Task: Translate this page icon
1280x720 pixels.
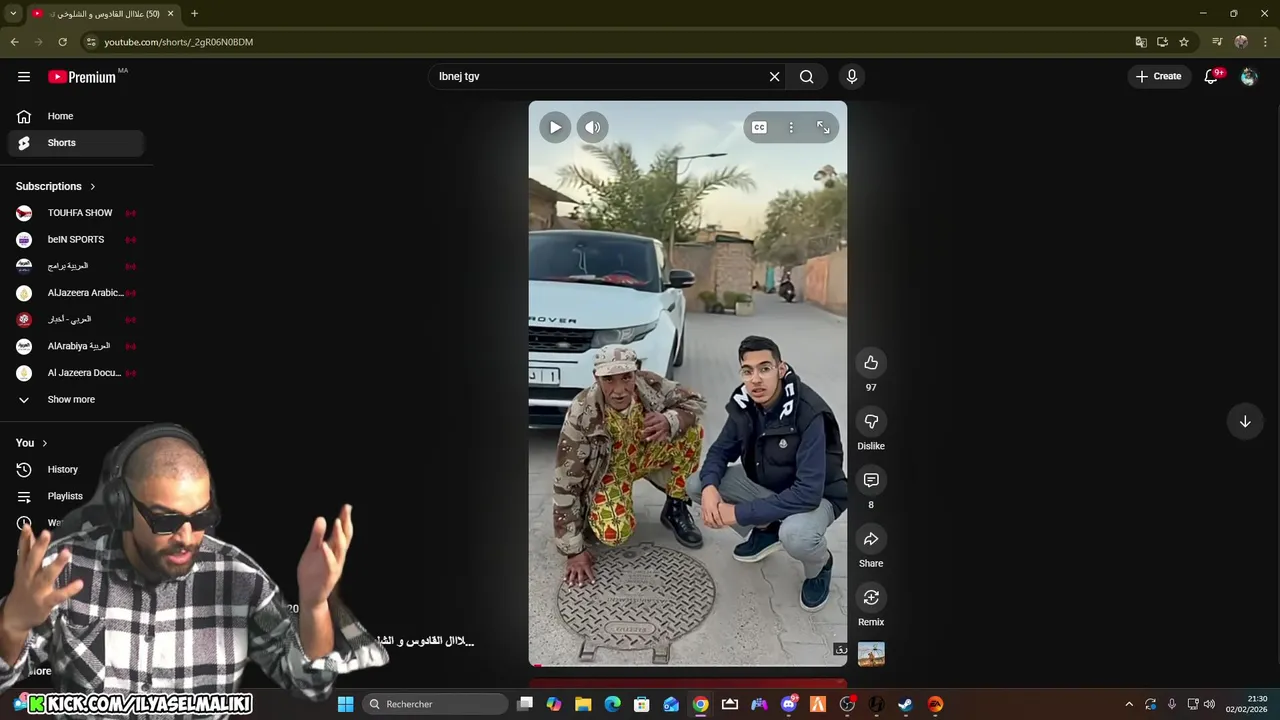Action: [x=1140, y=42]
